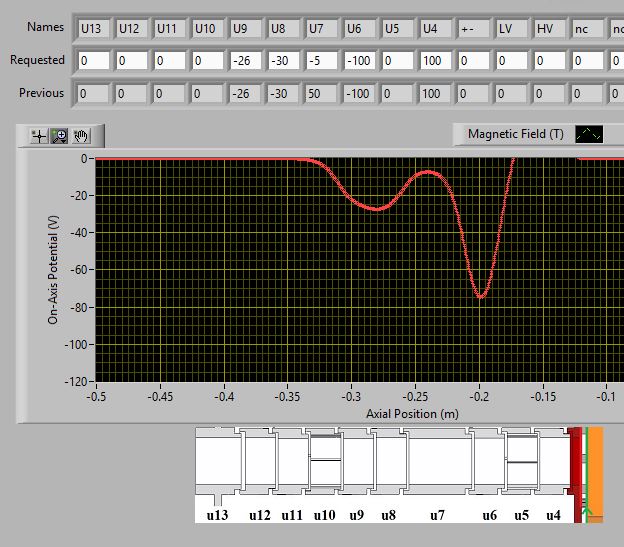Screen dimensions: 624x547
Task: Click the HV name field
Action: [x=550, y=29]
